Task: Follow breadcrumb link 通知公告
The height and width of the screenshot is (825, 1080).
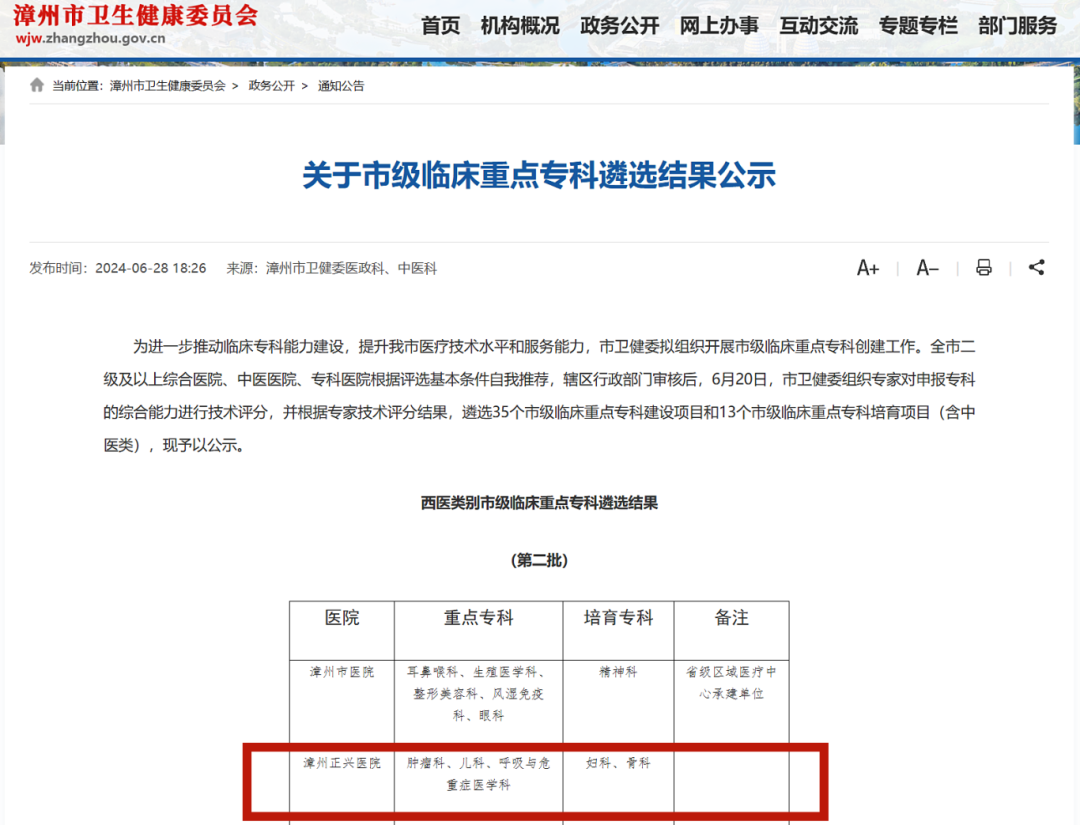Action: pos(341,86)
